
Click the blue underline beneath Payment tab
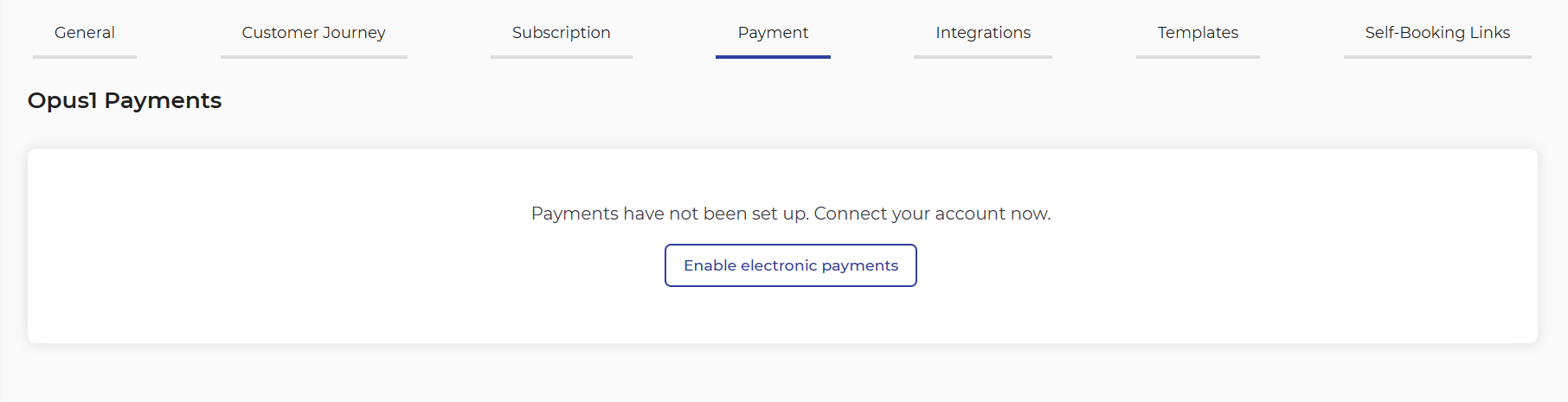coord(773,57)
